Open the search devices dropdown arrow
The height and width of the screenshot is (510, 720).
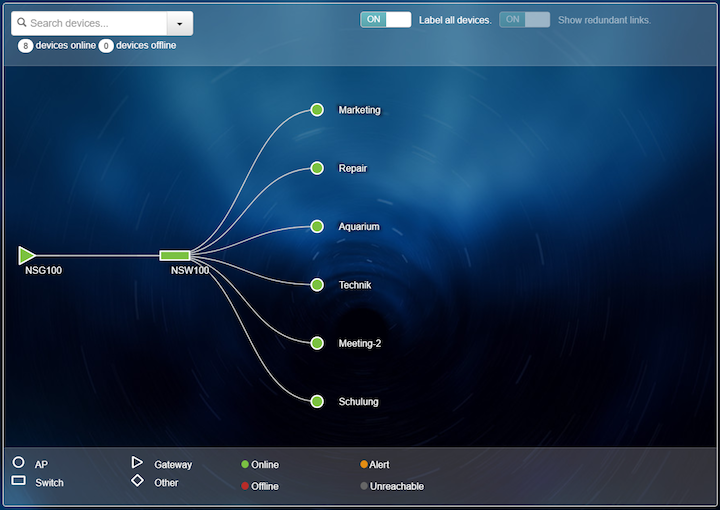point(179,24)
